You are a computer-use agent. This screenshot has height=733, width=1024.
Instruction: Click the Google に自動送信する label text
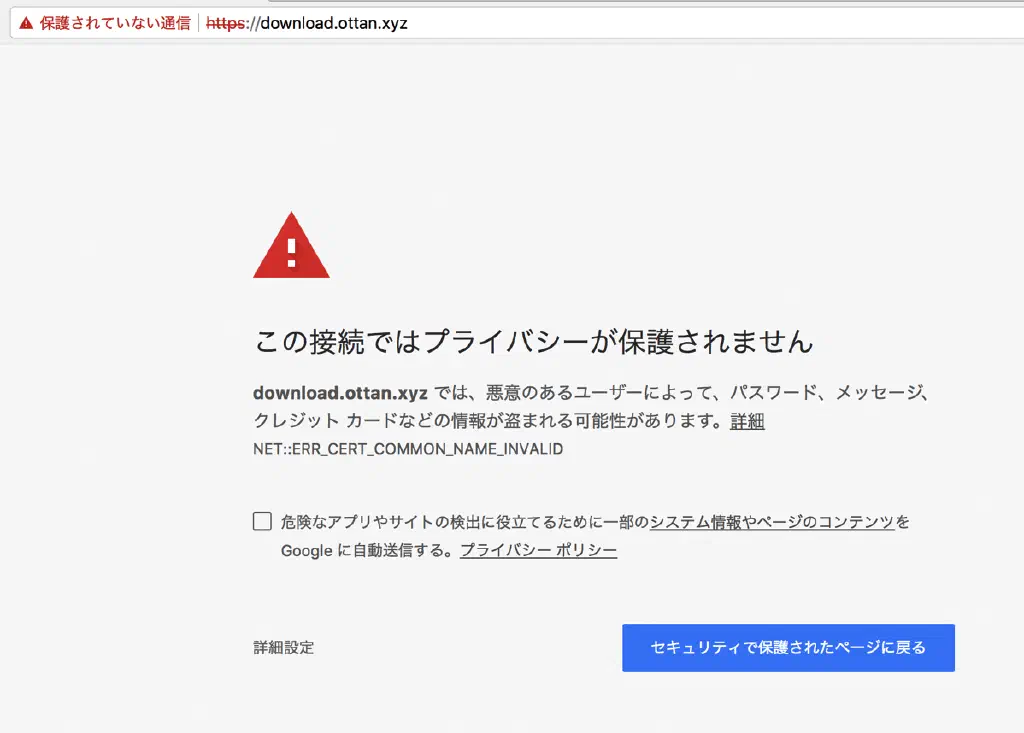(367, 550)
